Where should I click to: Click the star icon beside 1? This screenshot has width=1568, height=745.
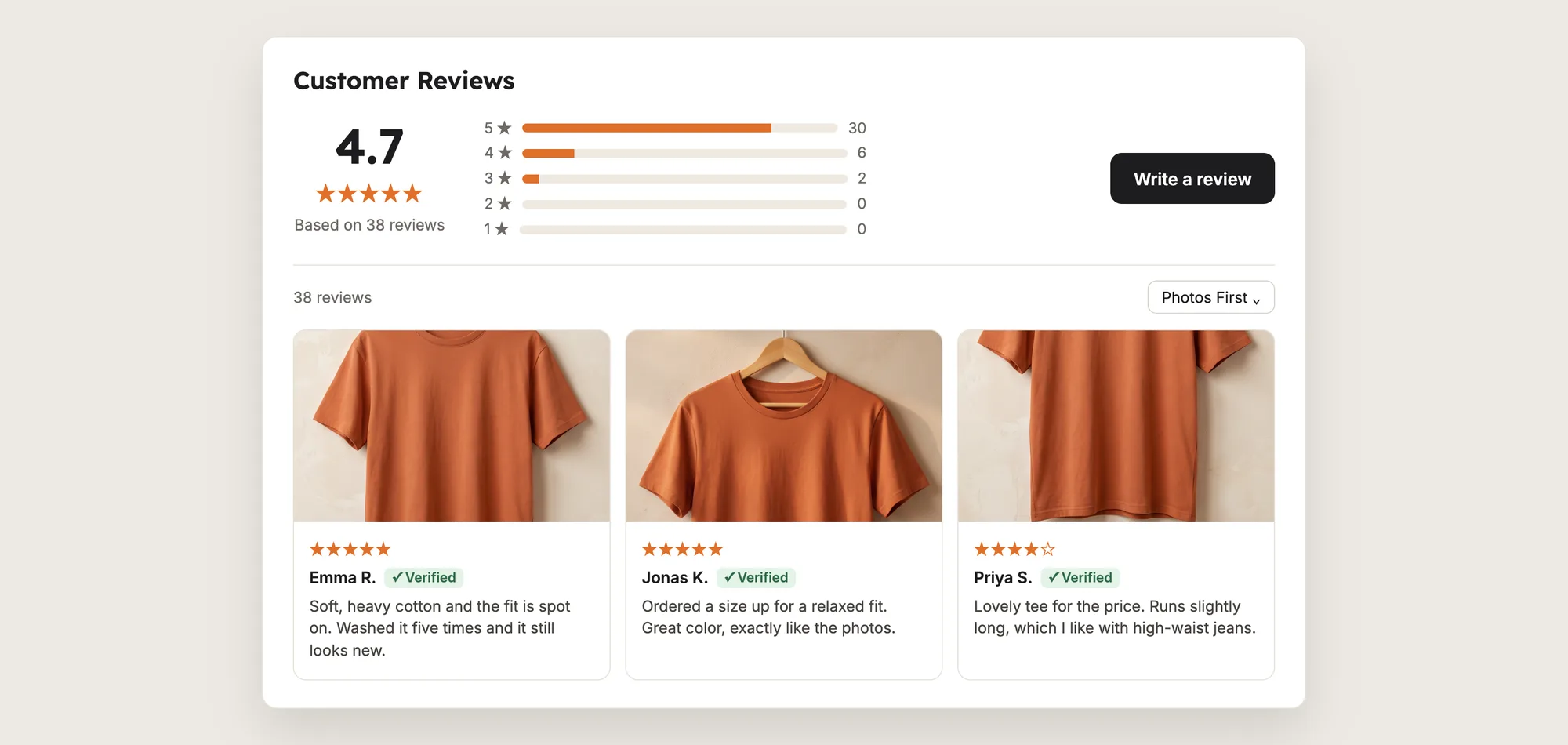point(502,229)
